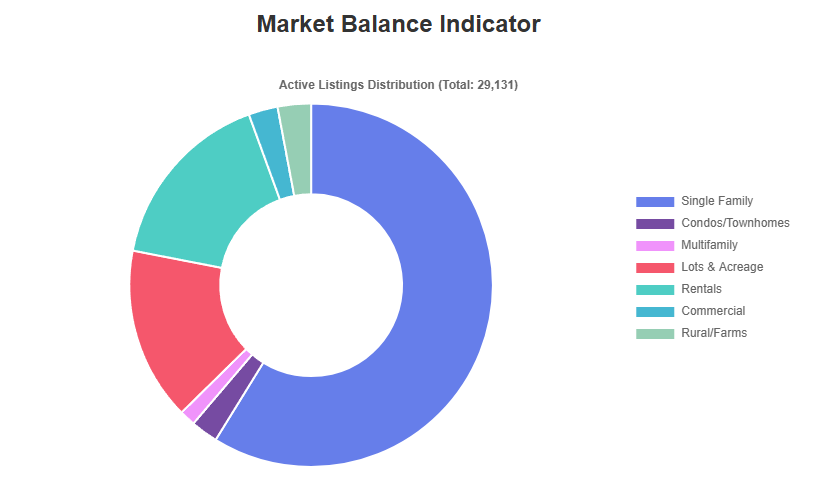Select the cyan-blue Commercial donut slice
Image resolution: width=814 pixels, height=482 pixels.
(x=272, y=153)
